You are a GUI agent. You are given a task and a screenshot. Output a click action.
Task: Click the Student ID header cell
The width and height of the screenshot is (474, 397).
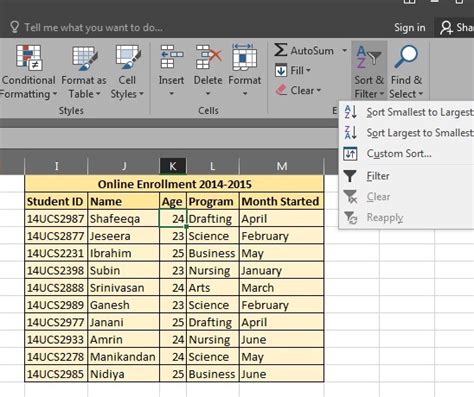[56, 201]
